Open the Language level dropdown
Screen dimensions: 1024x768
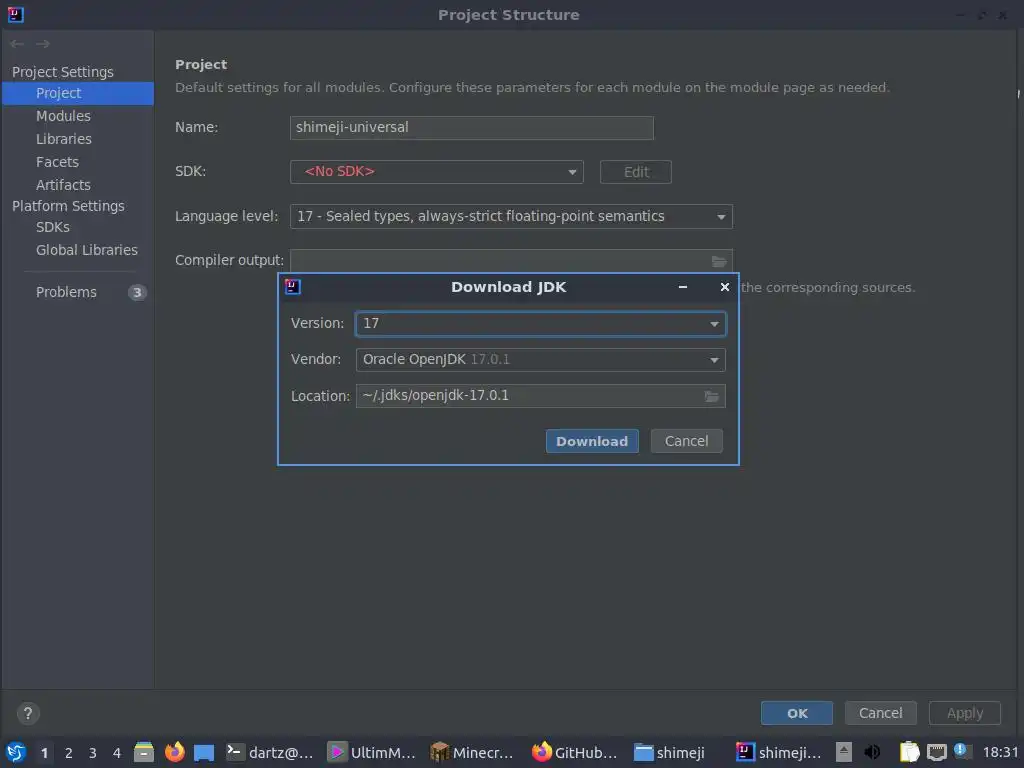pos(511,216)
